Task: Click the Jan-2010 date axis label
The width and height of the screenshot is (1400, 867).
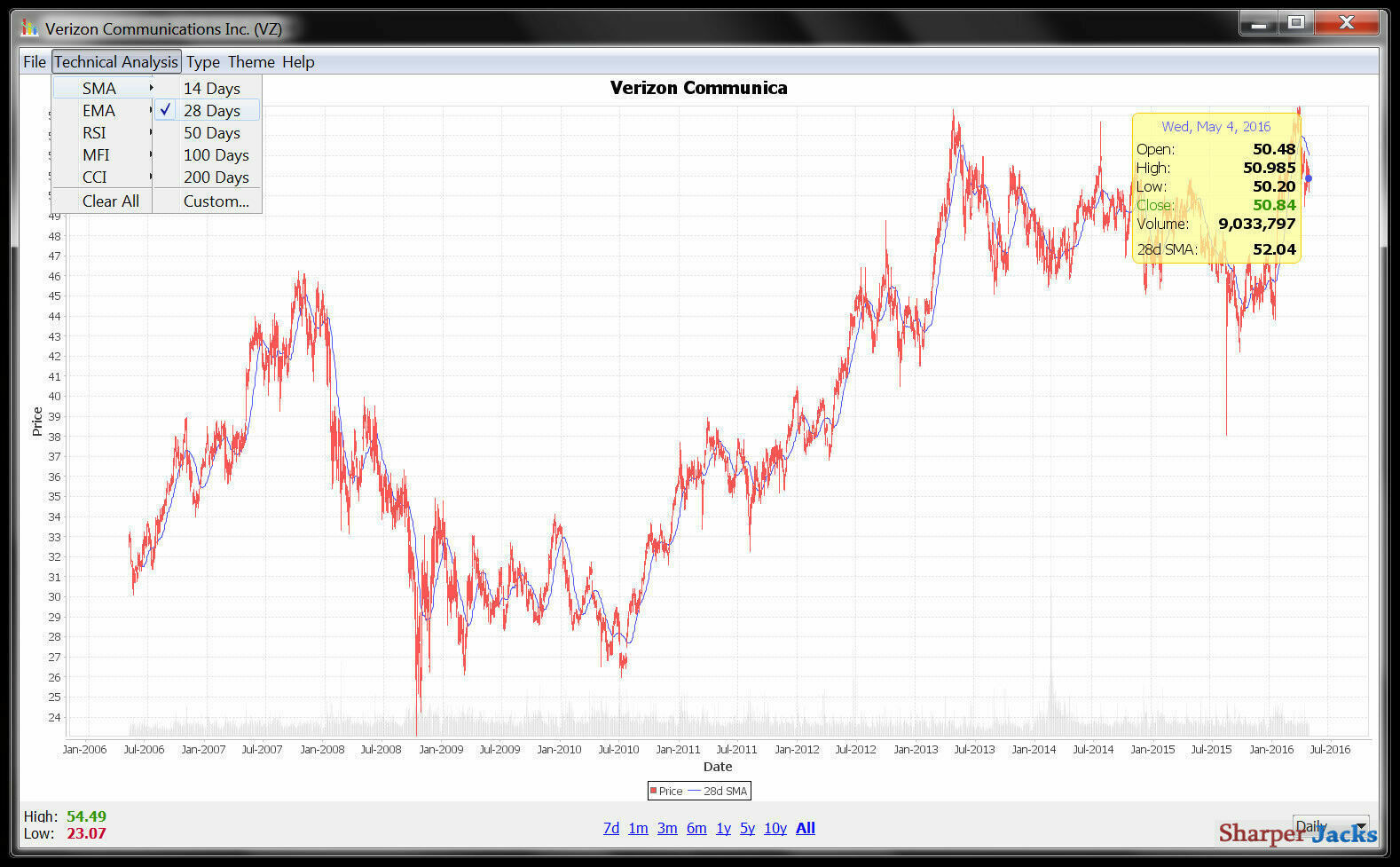Action: 559,749
